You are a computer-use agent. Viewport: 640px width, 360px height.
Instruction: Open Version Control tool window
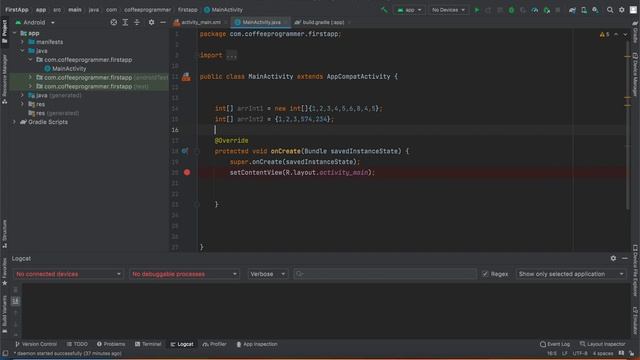36,344
